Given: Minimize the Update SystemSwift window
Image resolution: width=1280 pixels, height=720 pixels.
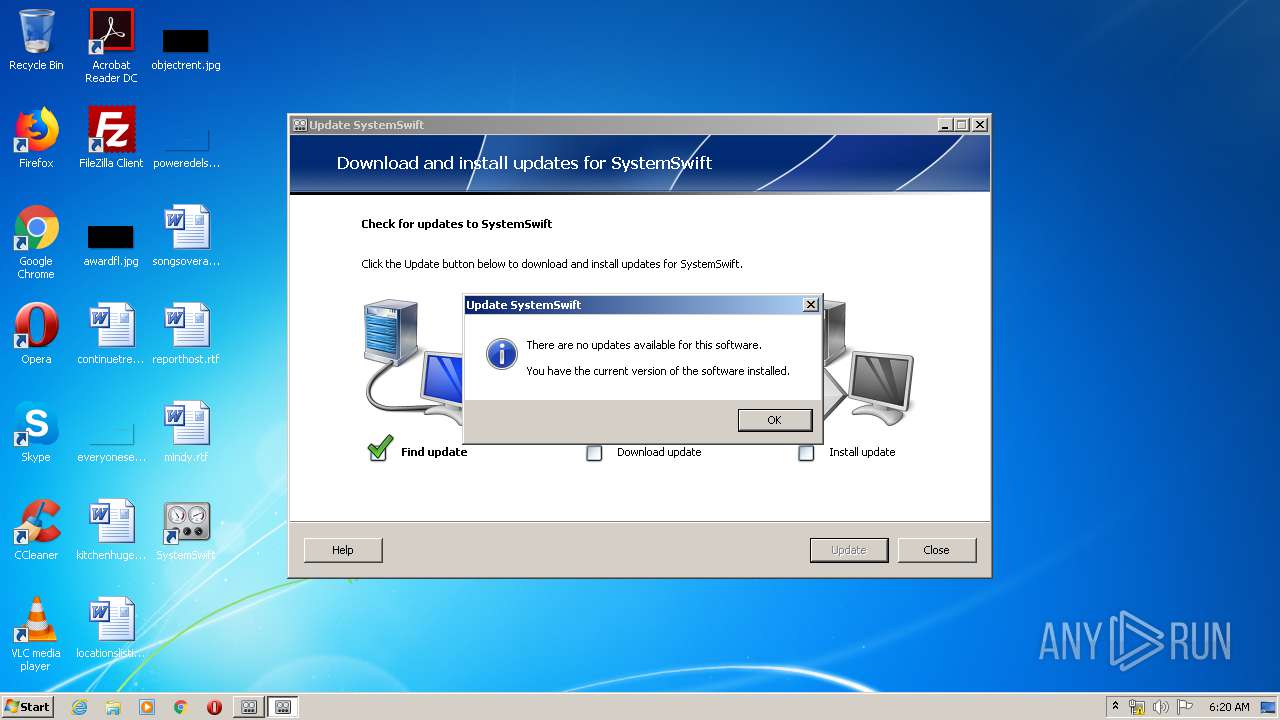Looking at the screenshot, I should (945, 125).
